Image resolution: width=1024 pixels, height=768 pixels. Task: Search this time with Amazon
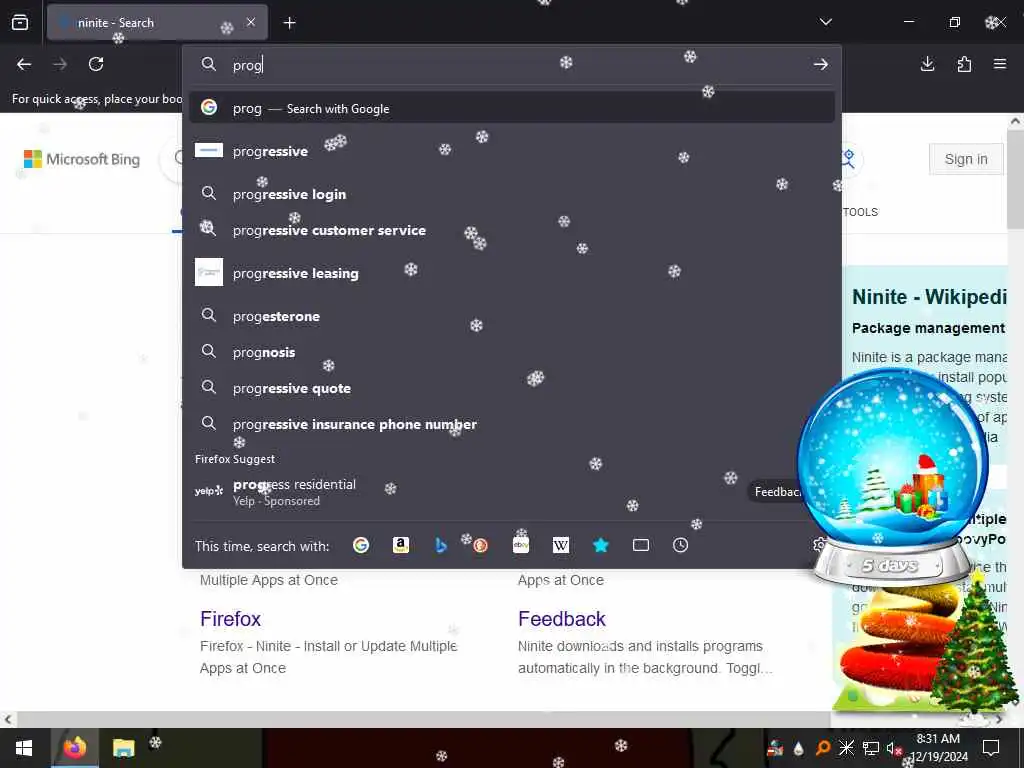tap(401, 545)
